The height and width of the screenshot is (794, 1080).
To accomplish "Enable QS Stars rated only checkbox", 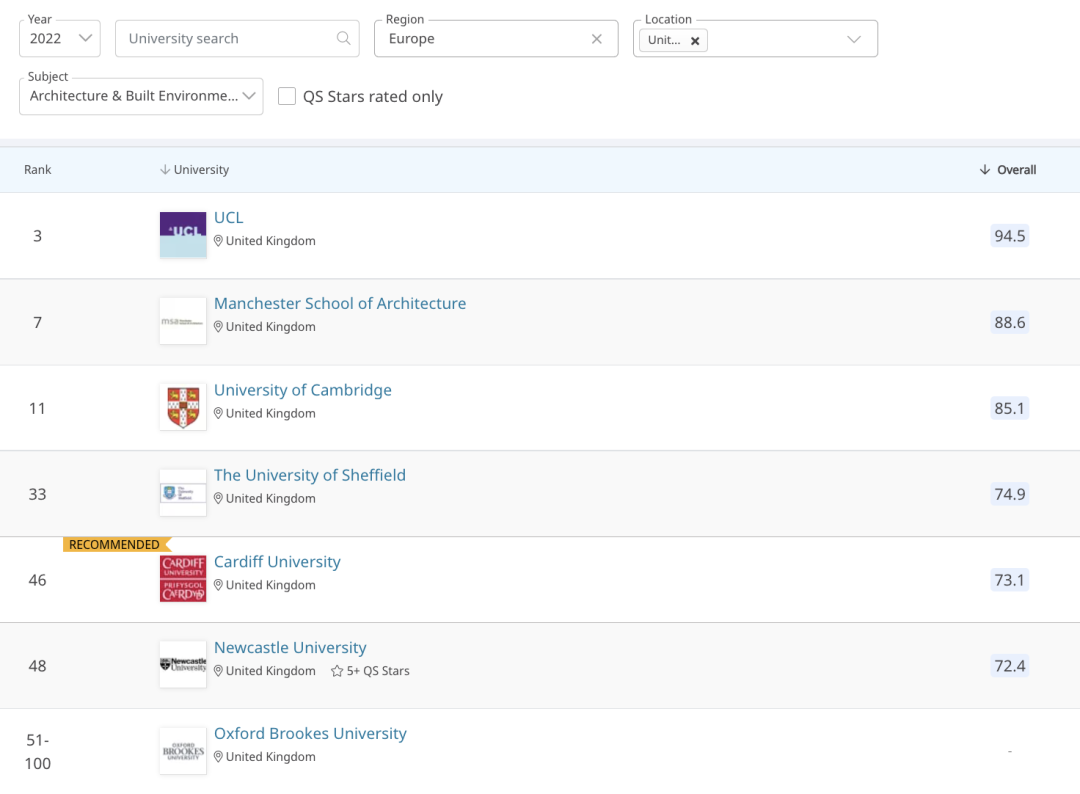I will point(287,96).
